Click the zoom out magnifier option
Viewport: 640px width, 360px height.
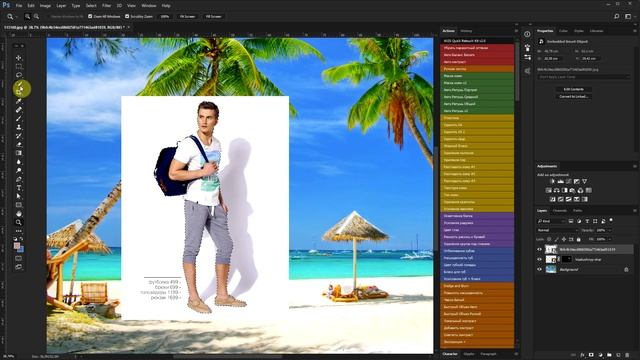(36, 16)
